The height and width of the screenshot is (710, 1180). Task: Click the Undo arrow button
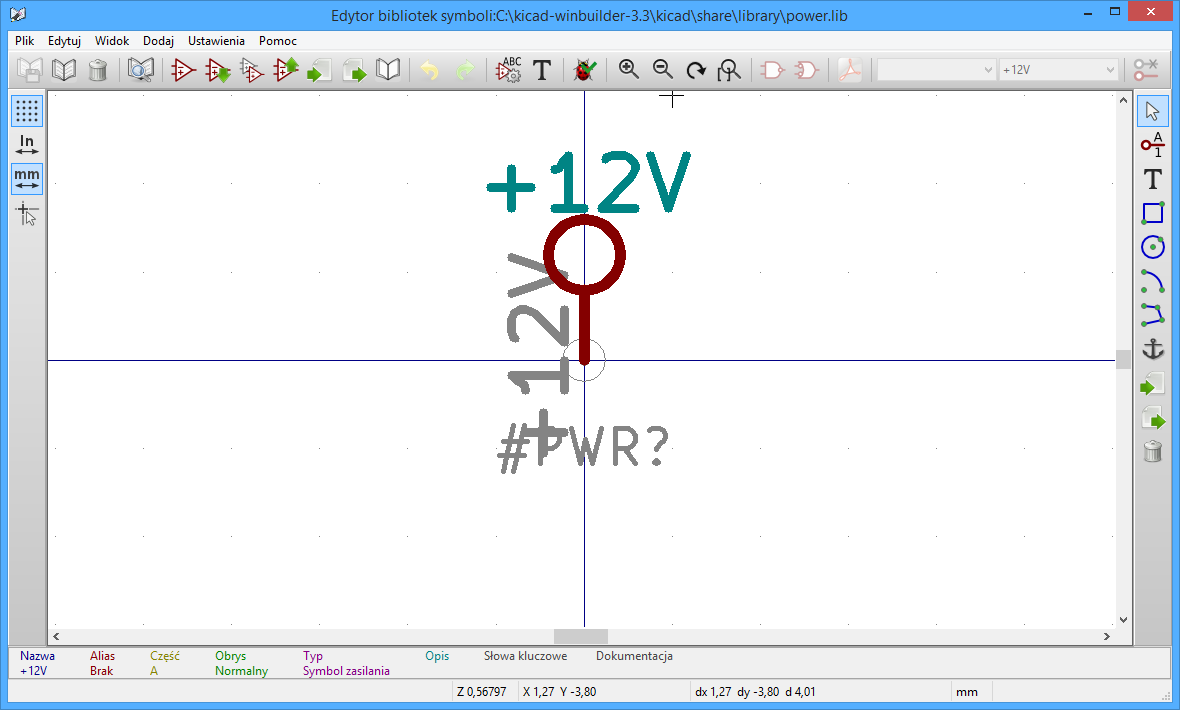[429, 69]
